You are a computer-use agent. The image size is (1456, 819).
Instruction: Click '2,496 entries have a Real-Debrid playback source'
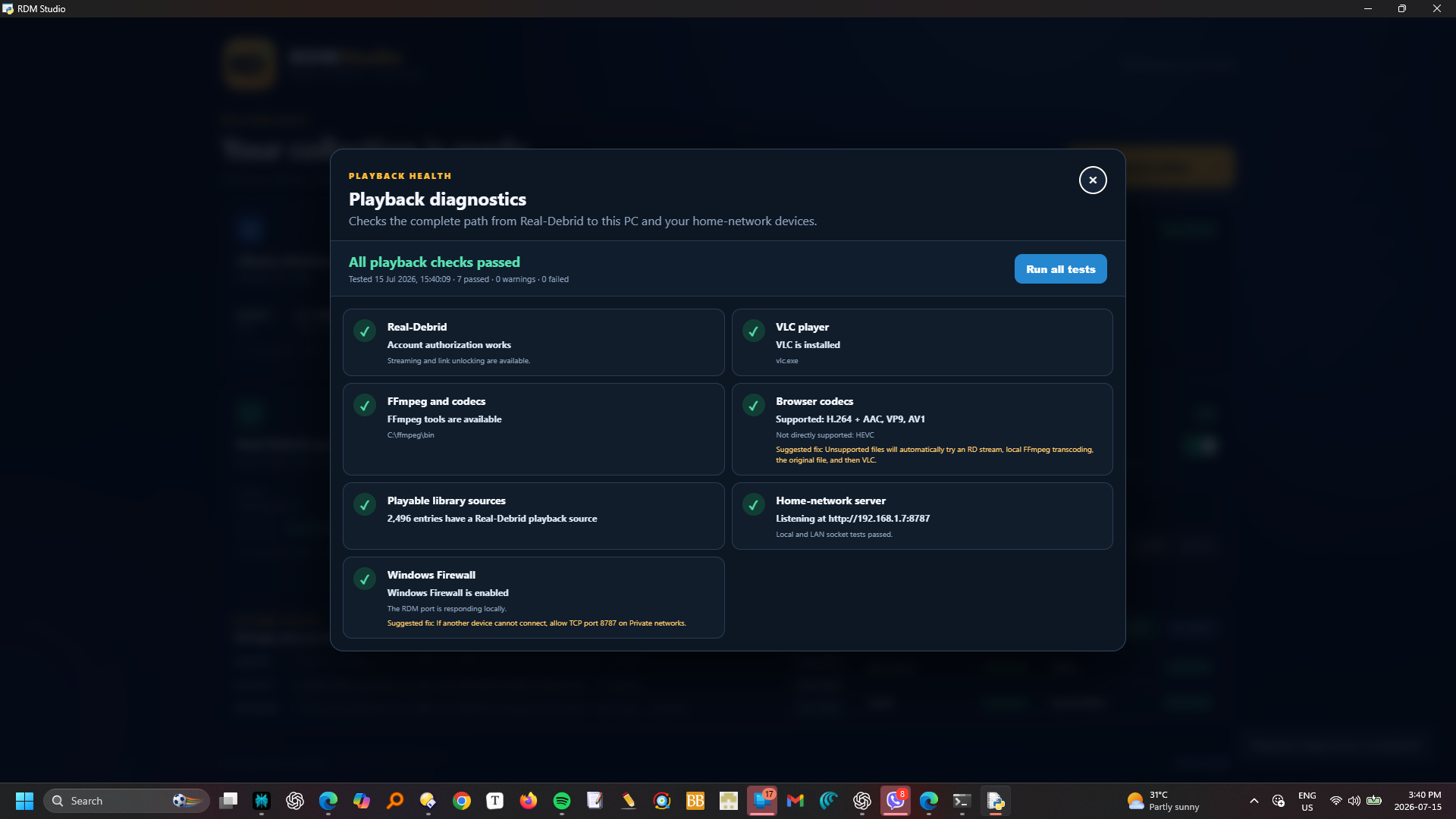click(492, 519)
